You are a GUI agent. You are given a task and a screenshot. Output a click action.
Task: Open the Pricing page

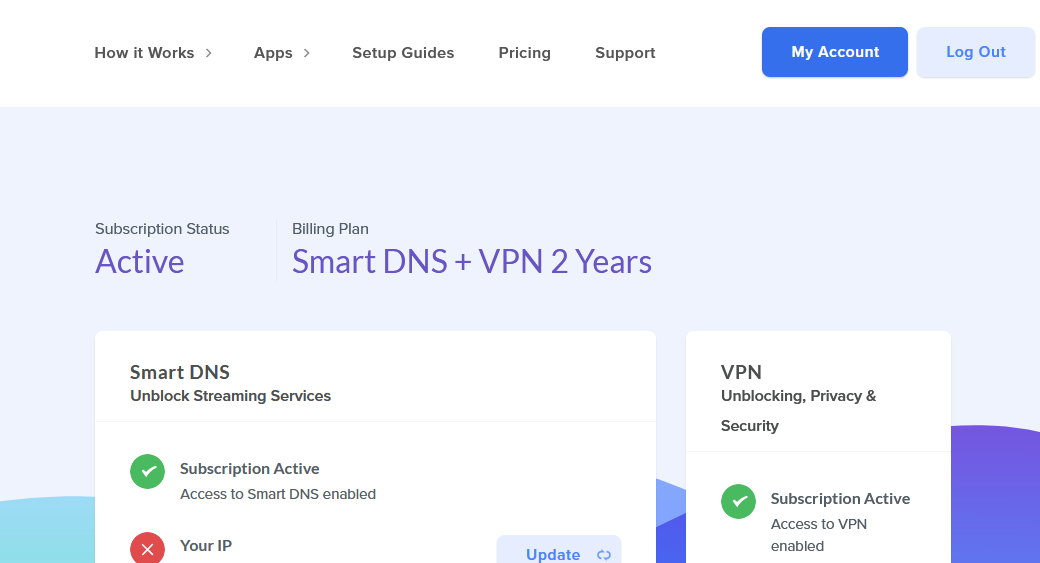click(525, 53)
